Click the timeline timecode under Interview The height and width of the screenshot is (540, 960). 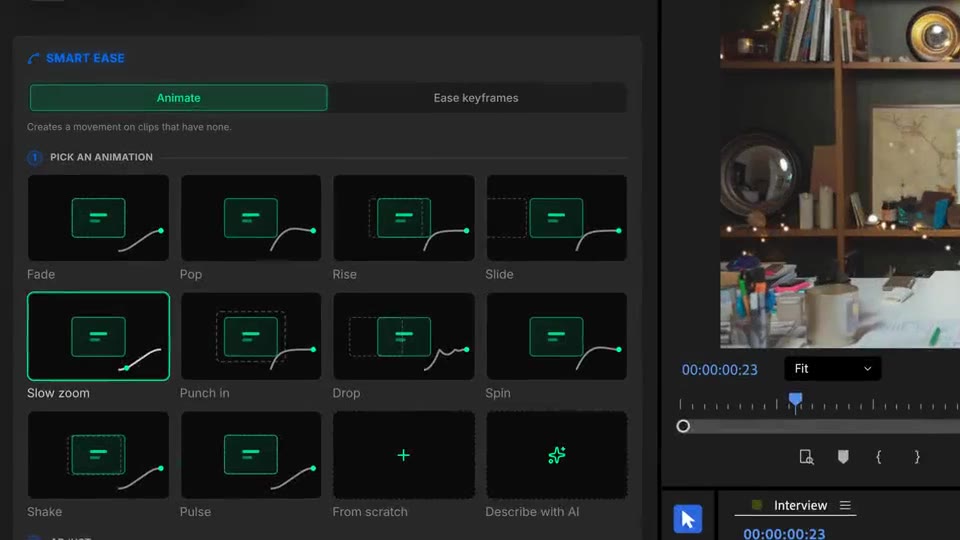click(784, 533)
